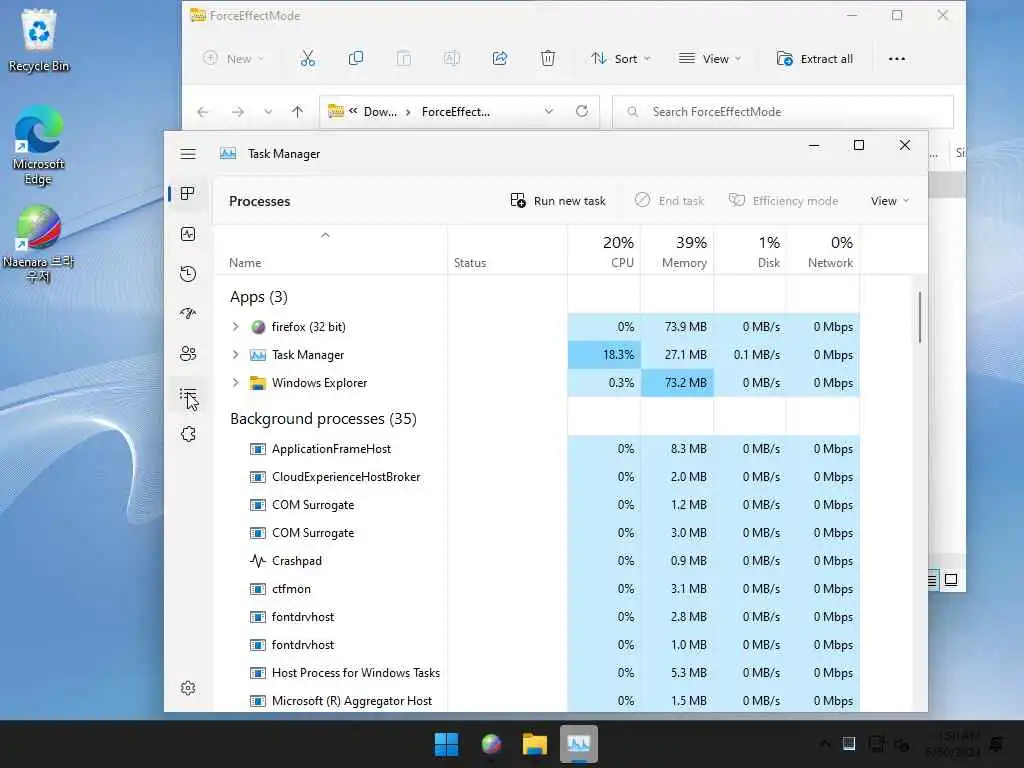Open Recycle Bin desktop icon
This screenshot has height=768, width=1024.
click(x=39, y=41)
